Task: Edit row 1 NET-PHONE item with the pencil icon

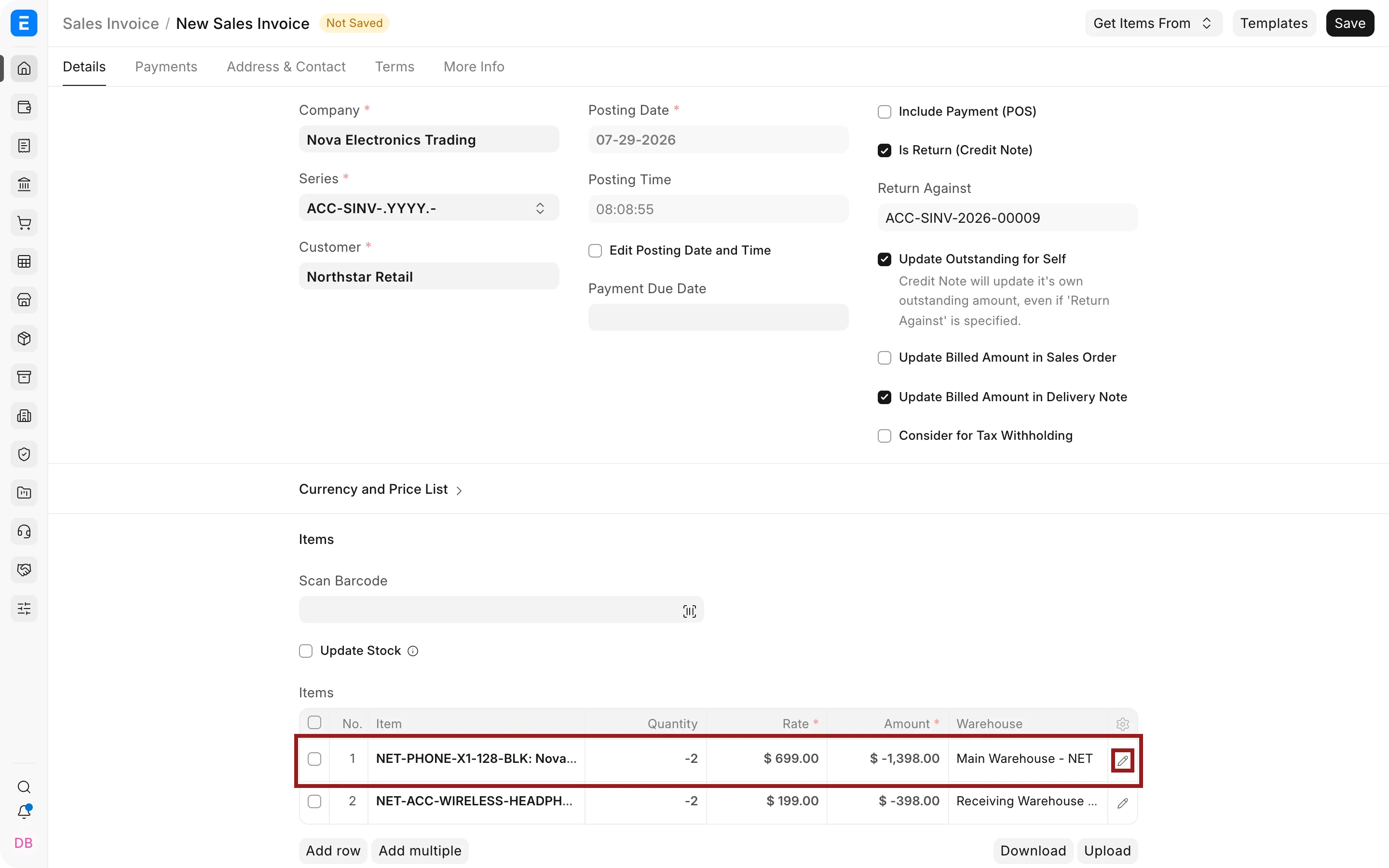Action: [1123, 760]
